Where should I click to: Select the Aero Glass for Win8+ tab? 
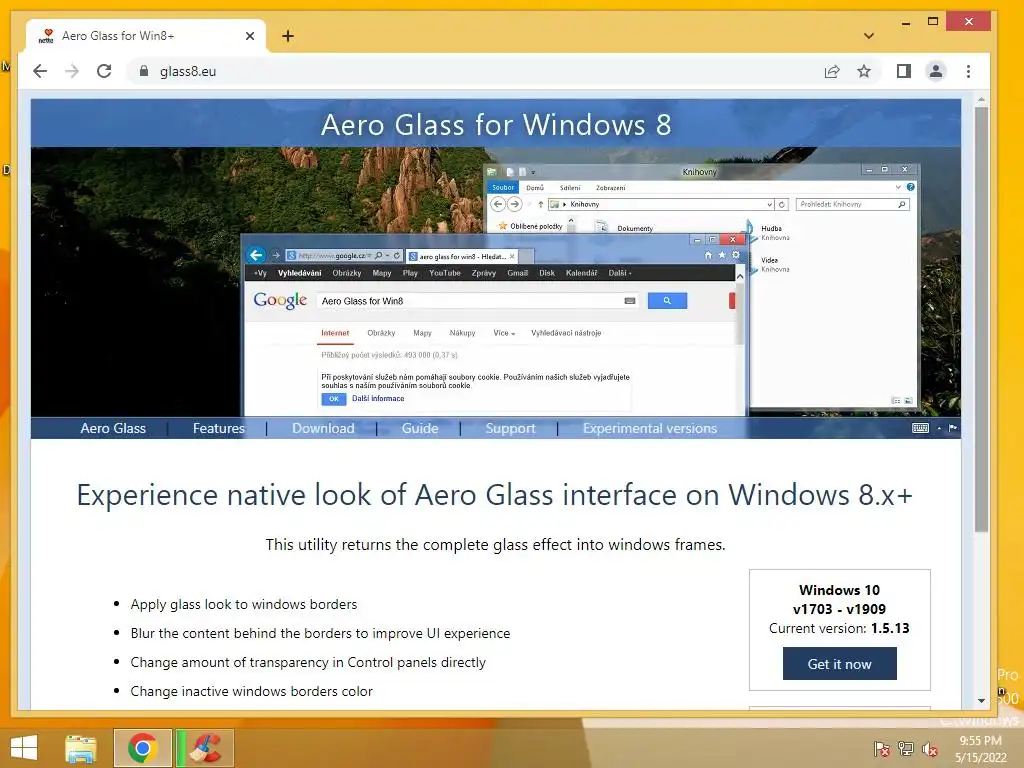click(146, 36)
